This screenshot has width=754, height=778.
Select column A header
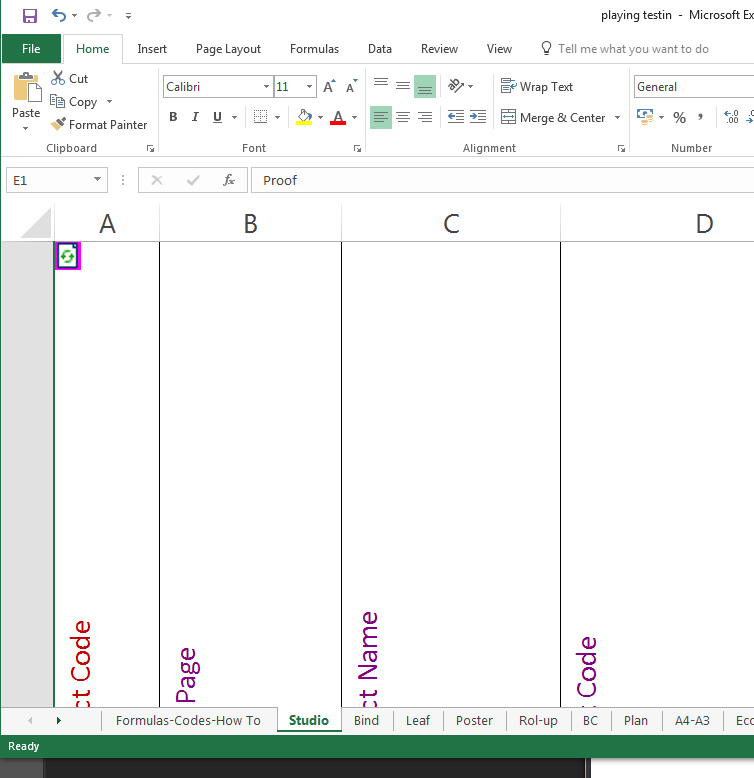pyautogui.click(x=107, y=223)
